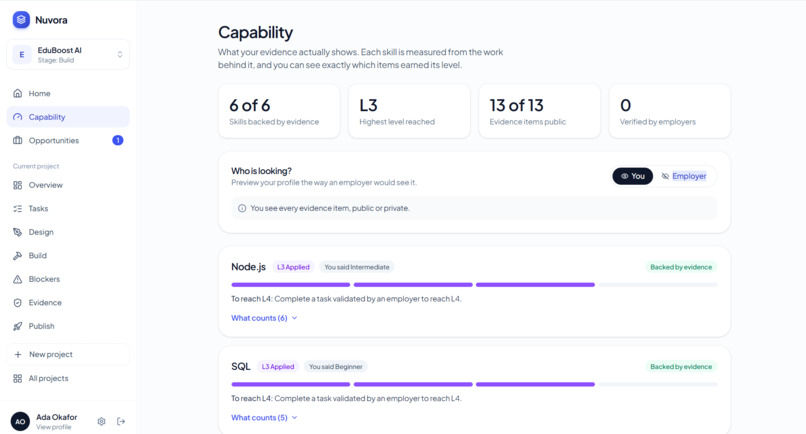Click the L3 Highest level reached card
This screenshot has width=806, height=434.
coord(409,111)
